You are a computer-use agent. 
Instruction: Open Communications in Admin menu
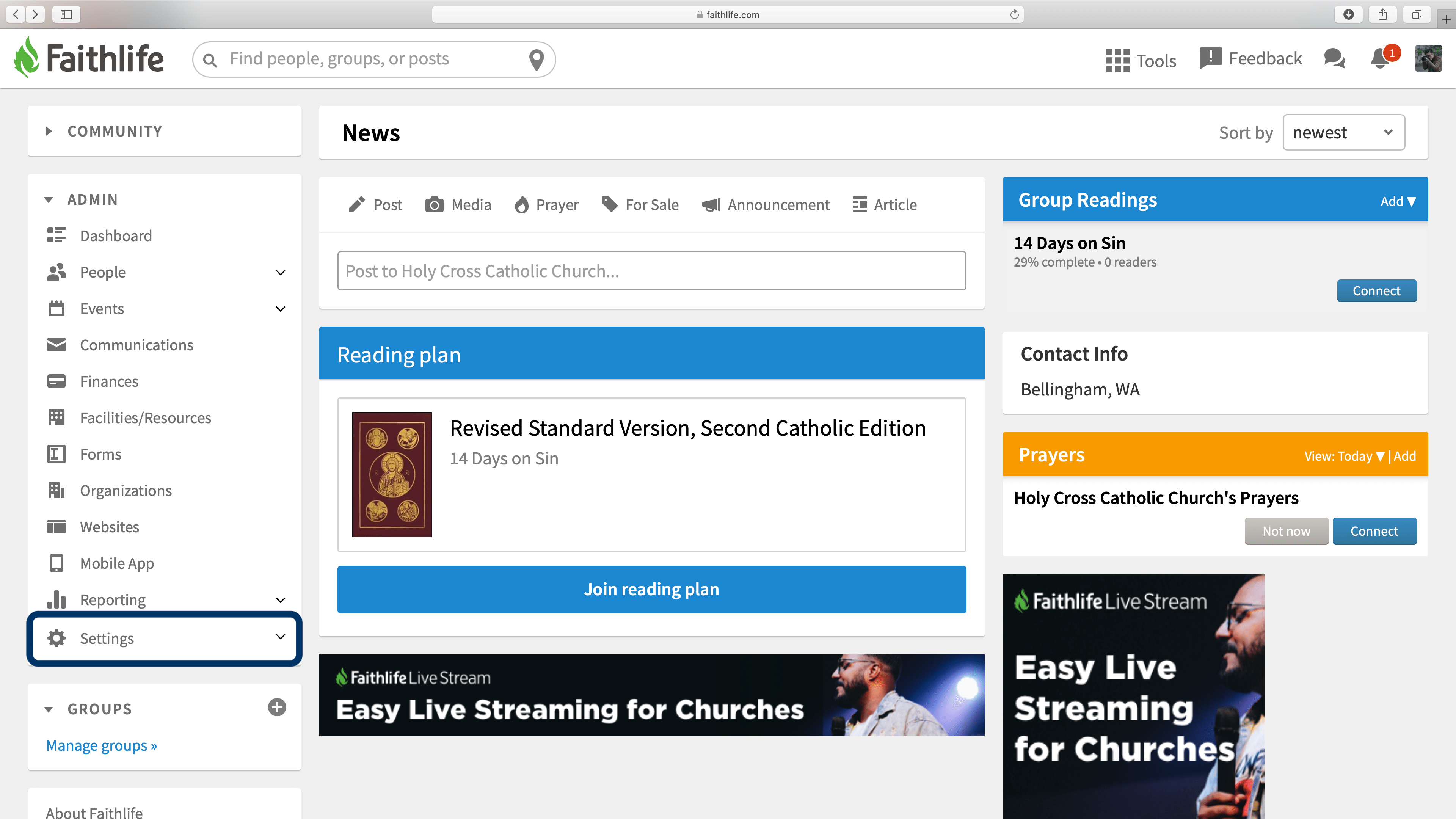point(137,345)
